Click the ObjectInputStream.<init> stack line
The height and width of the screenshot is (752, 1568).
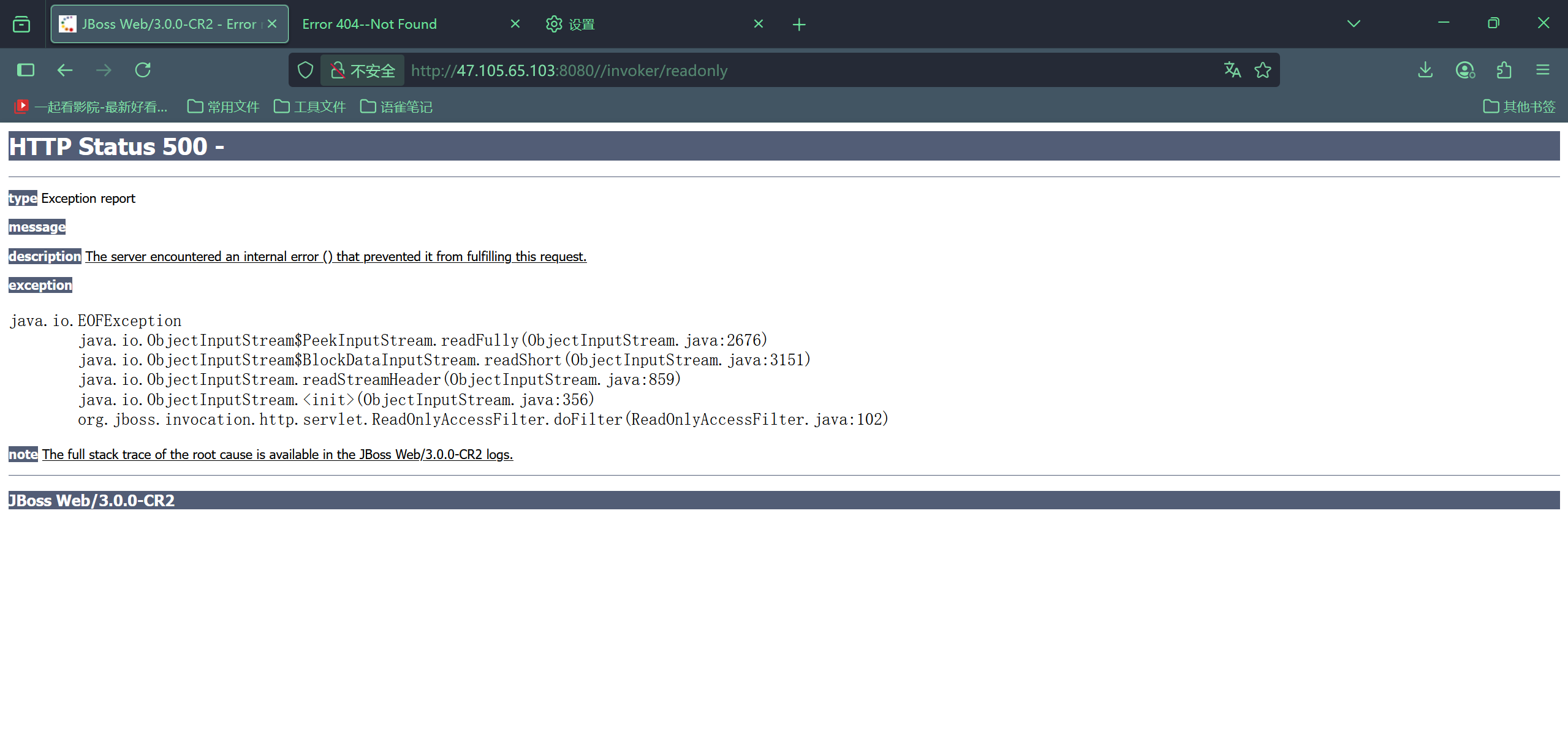coord(336,400)
